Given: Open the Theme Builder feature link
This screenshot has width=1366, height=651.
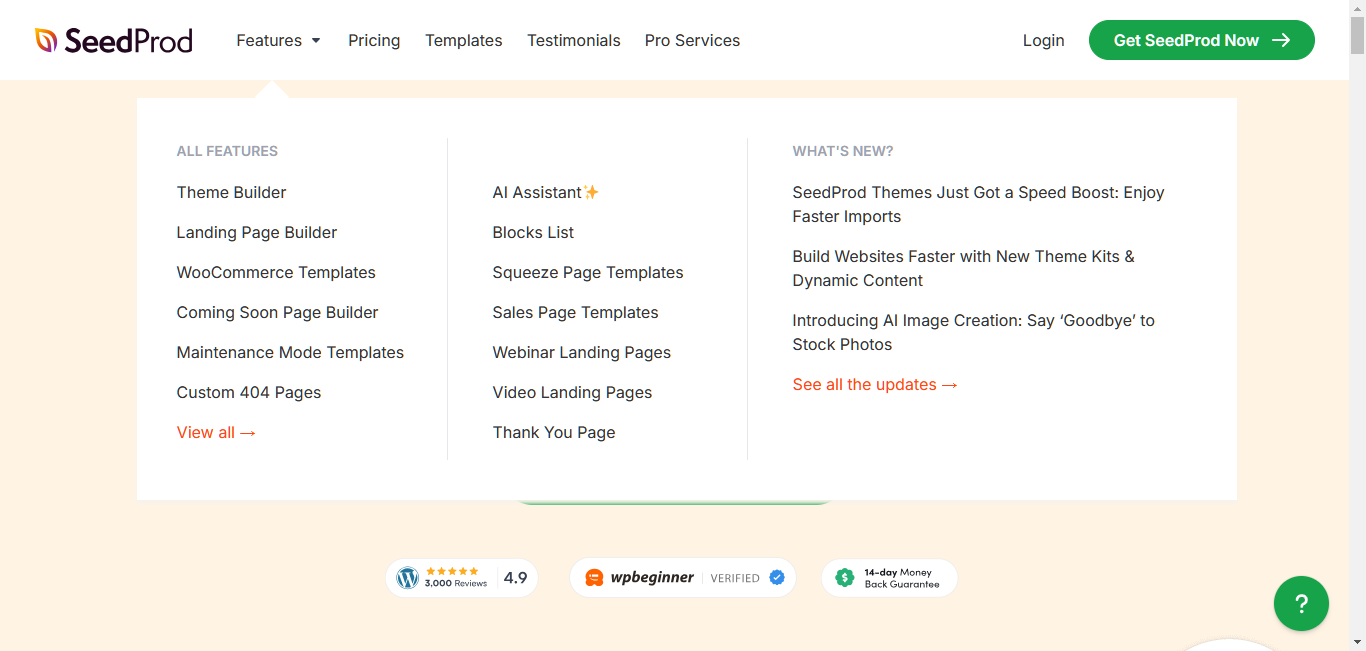Looking at the screenshot, I should click(x=231, y=192).
